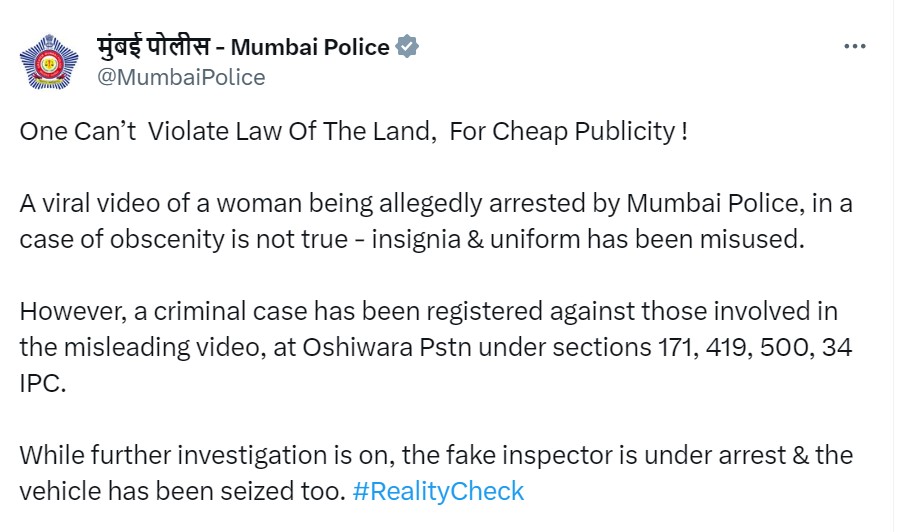Click the Mumbai Police profile avatar
Image resolution: width=915 pixels, height=532 pixels.
point(49,61)
